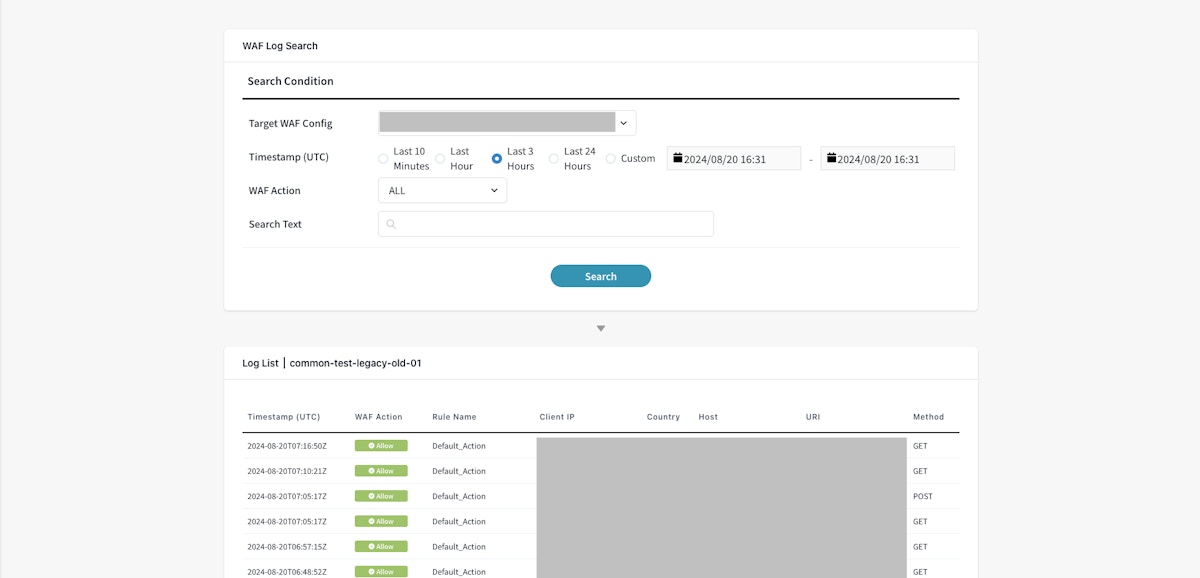The image size is (1200, 578).
Task: Click the WAF Action column header
Action: tap(378, 417)
